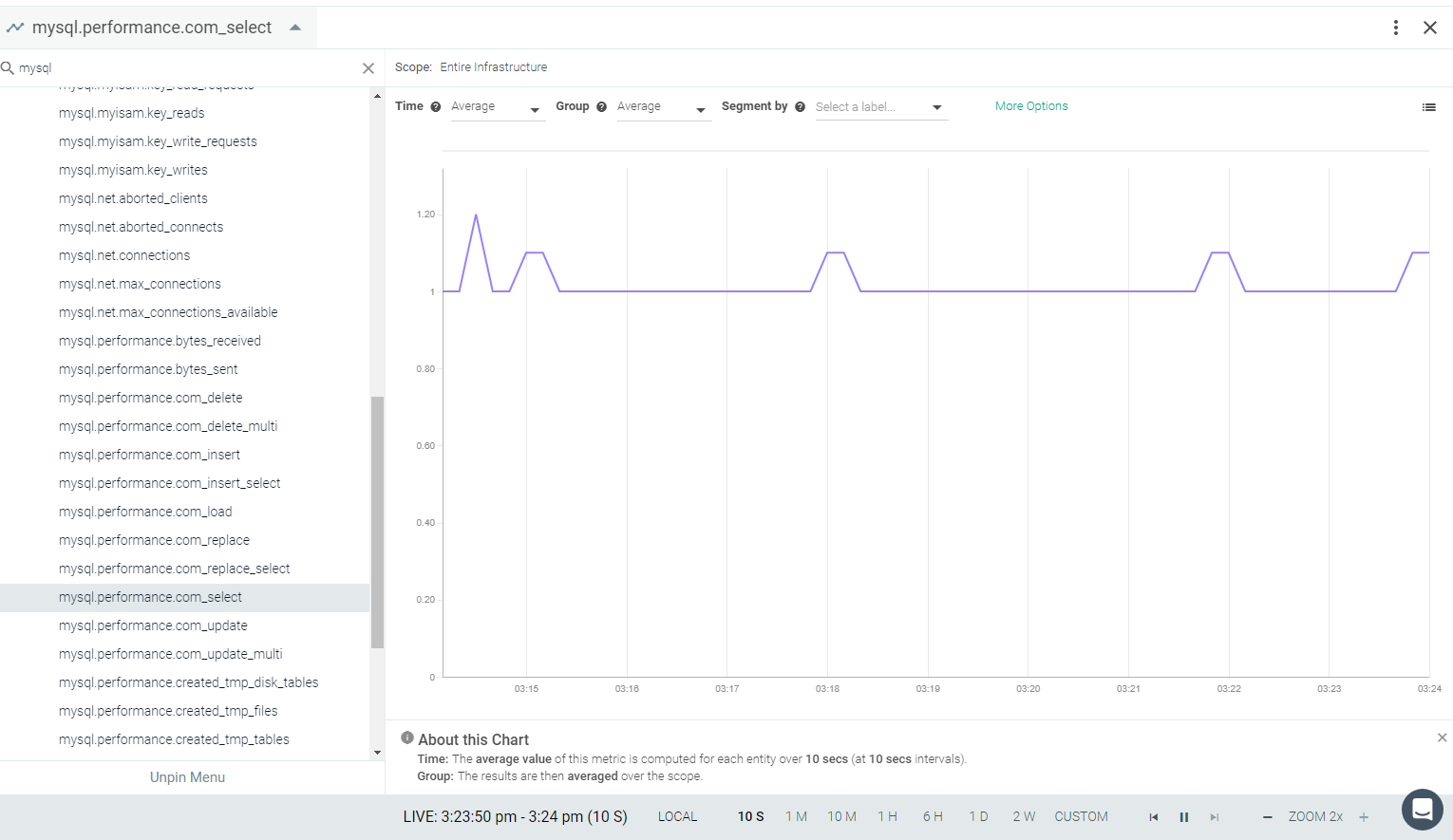Image resolution: width=1453 pixels, height=840 pixels.
Task: Clear the mysql search field
Action: [x=368, y=68]
